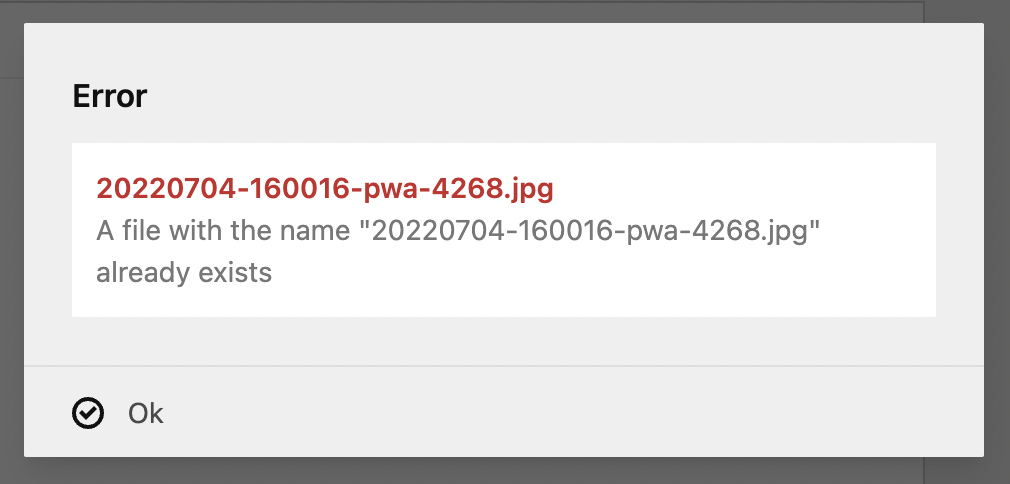1010x484 pixels.
Task: Click the dimmed overlay above the dialog
Action: [x=500, y=10]
